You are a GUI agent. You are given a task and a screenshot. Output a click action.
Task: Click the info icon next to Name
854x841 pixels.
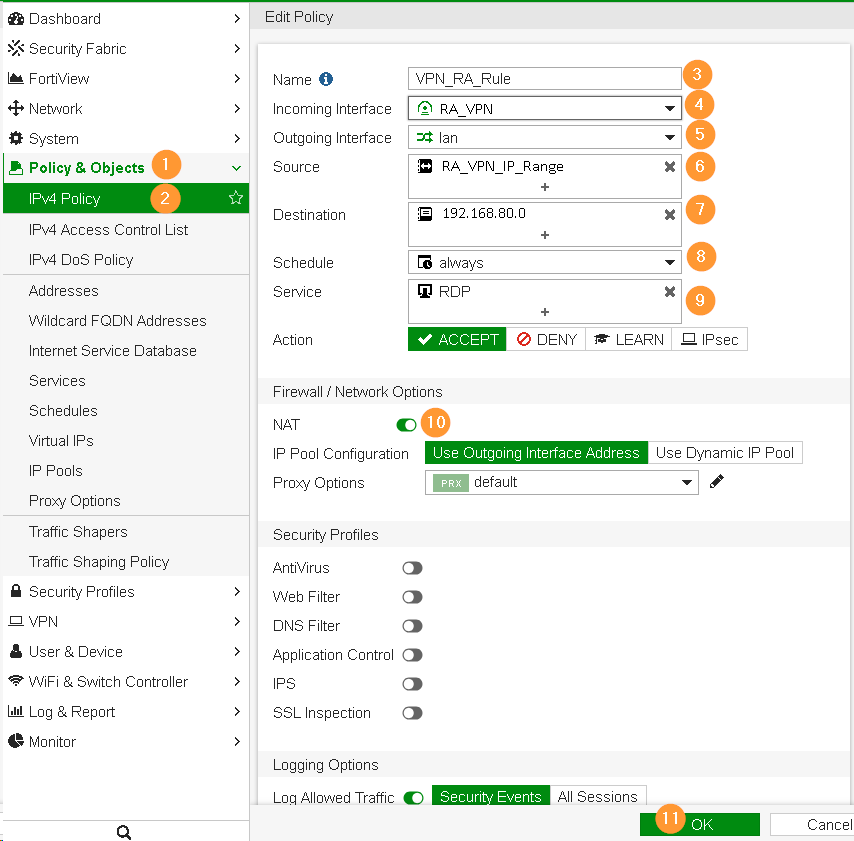click(x=326, y=79)
